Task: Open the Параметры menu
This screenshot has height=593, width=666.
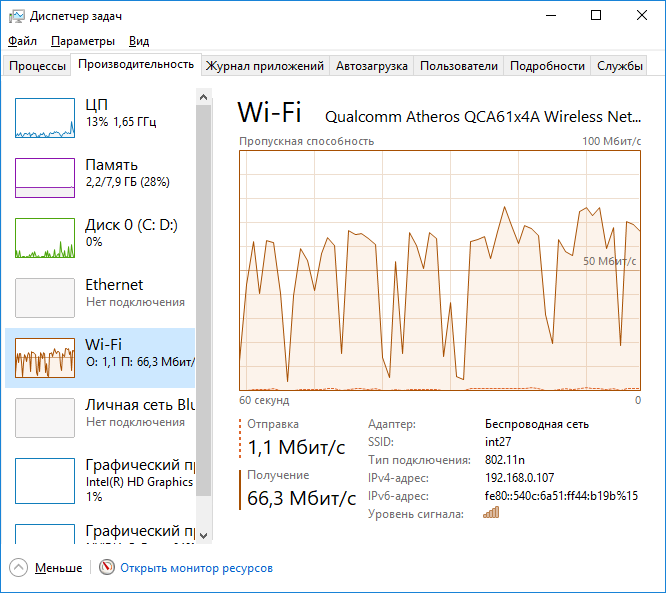Action: coord(83,41)
